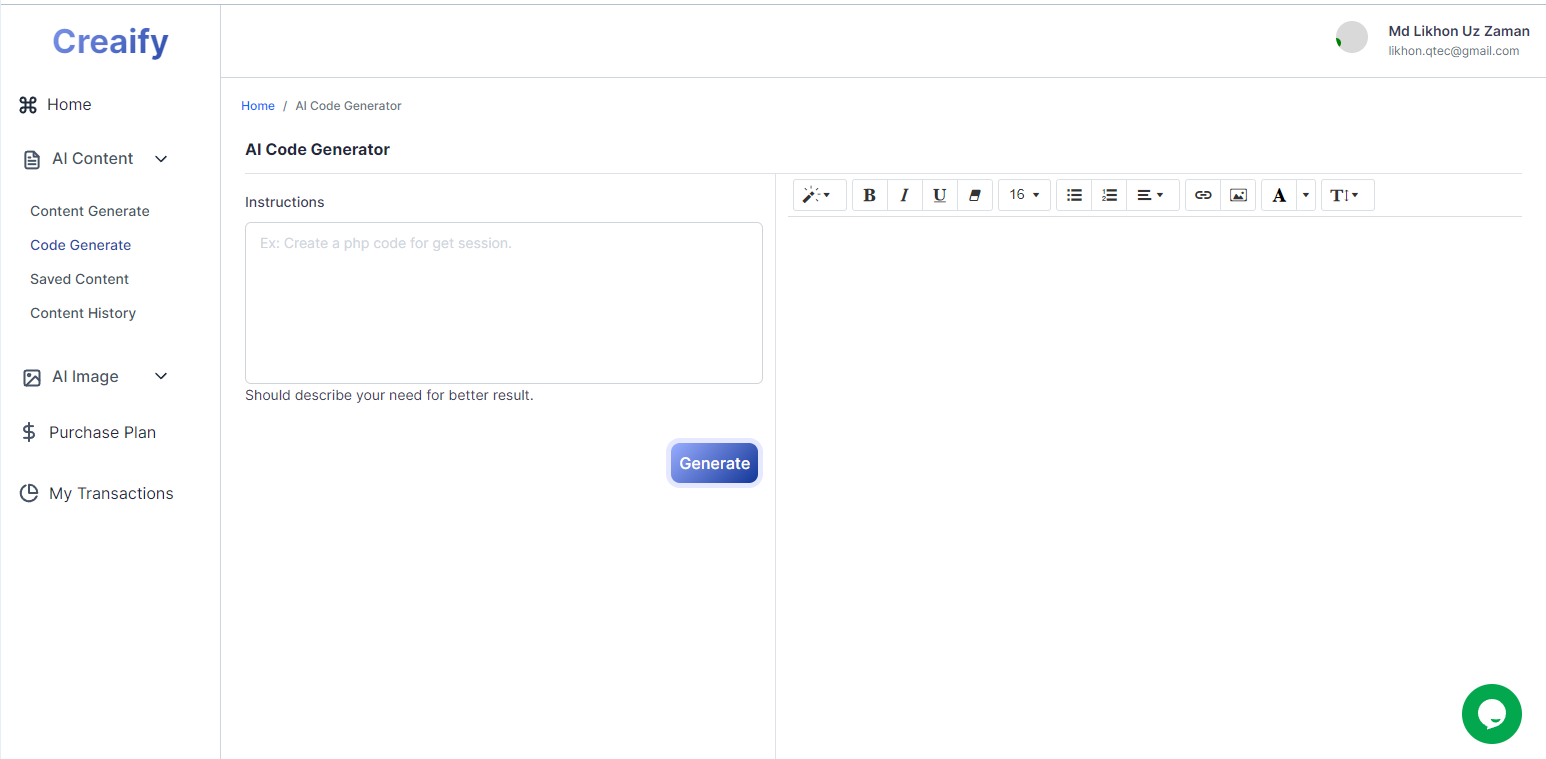This screenshot has height=759, width=1546.
Task: Insert an unordered bullet list
Action: 1074,195
